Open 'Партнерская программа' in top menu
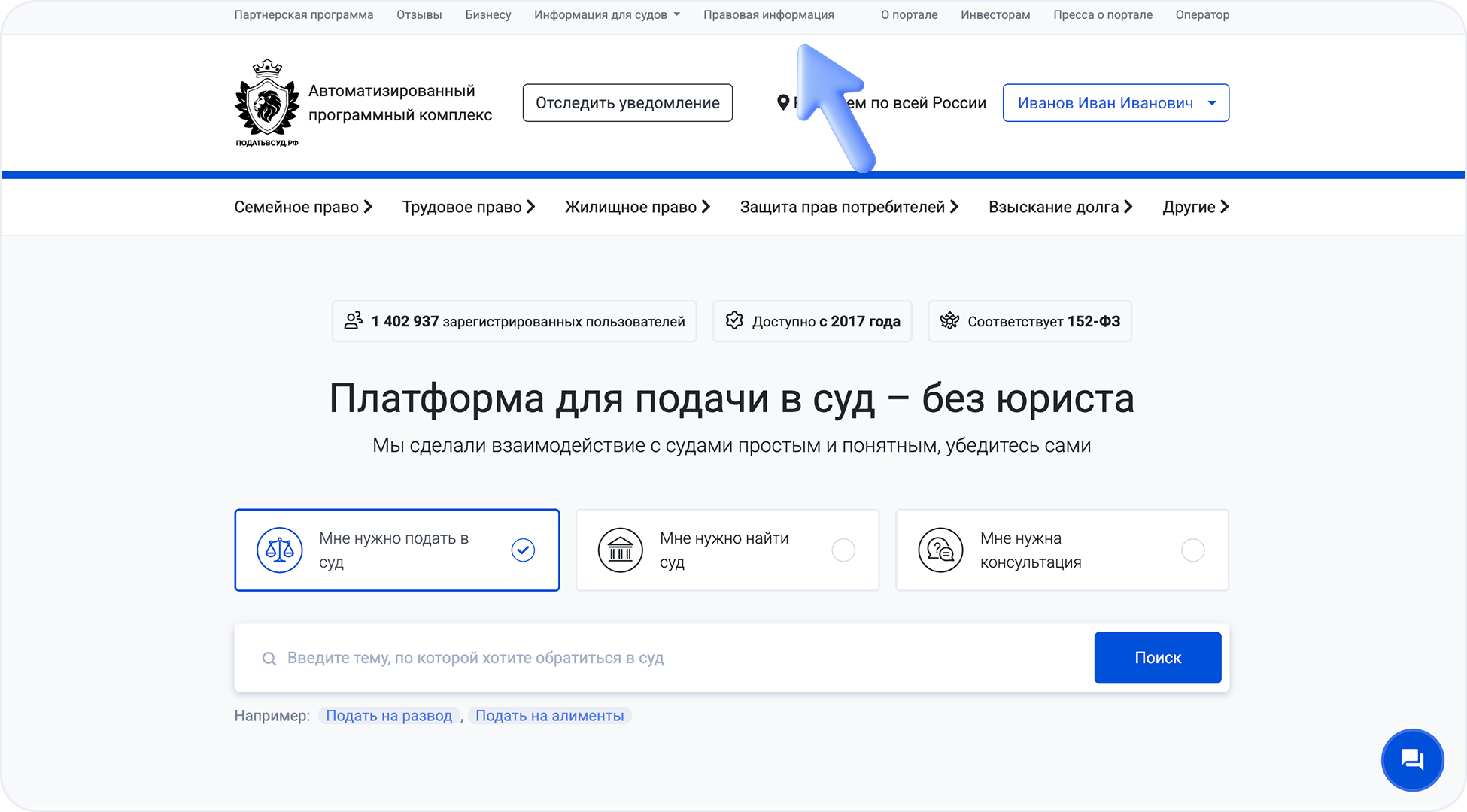The image size is (1467, 812). 304,14
